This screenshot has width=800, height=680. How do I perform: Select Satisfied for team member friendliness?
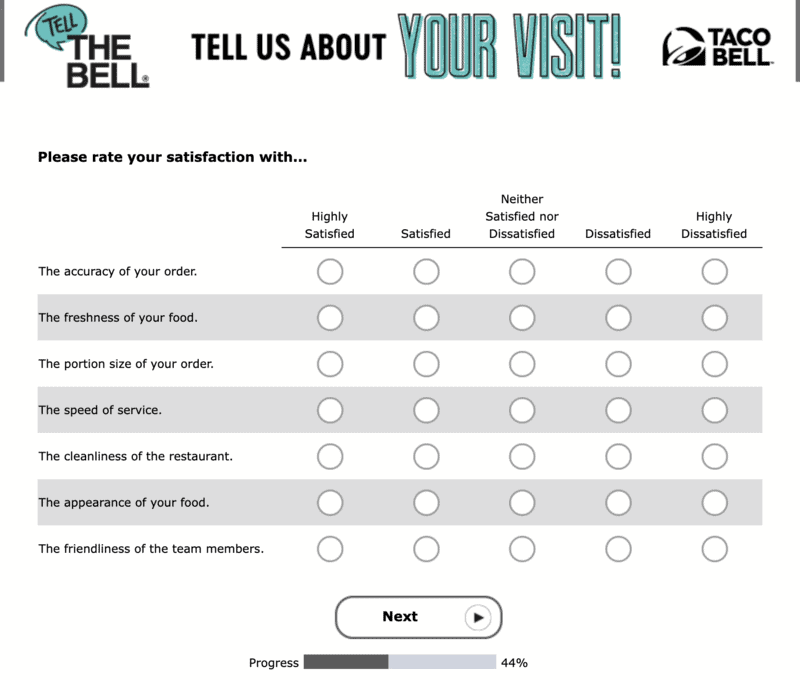(426, 549)
